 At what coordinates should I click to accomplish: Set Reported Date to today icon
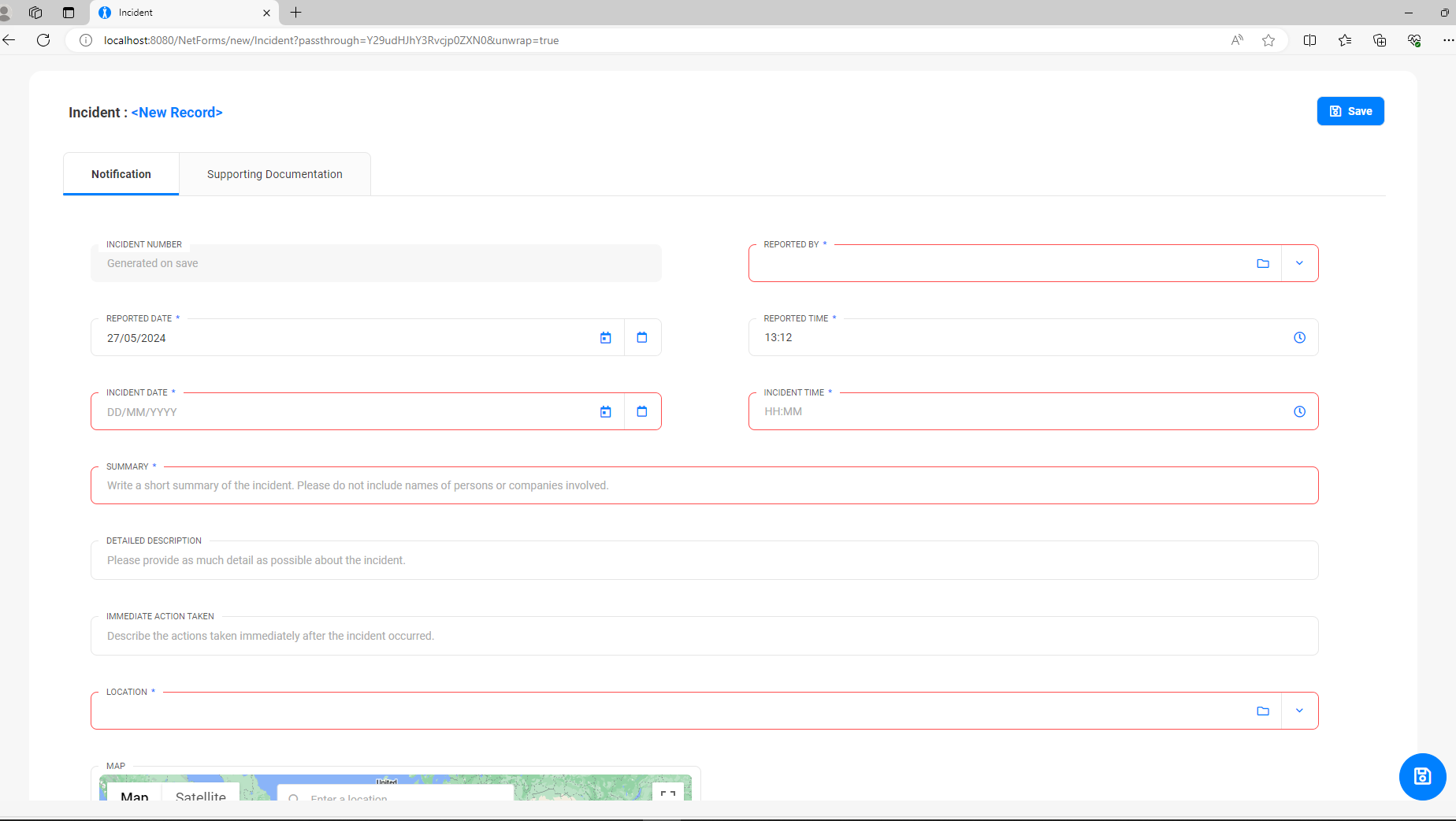(605, 337)
